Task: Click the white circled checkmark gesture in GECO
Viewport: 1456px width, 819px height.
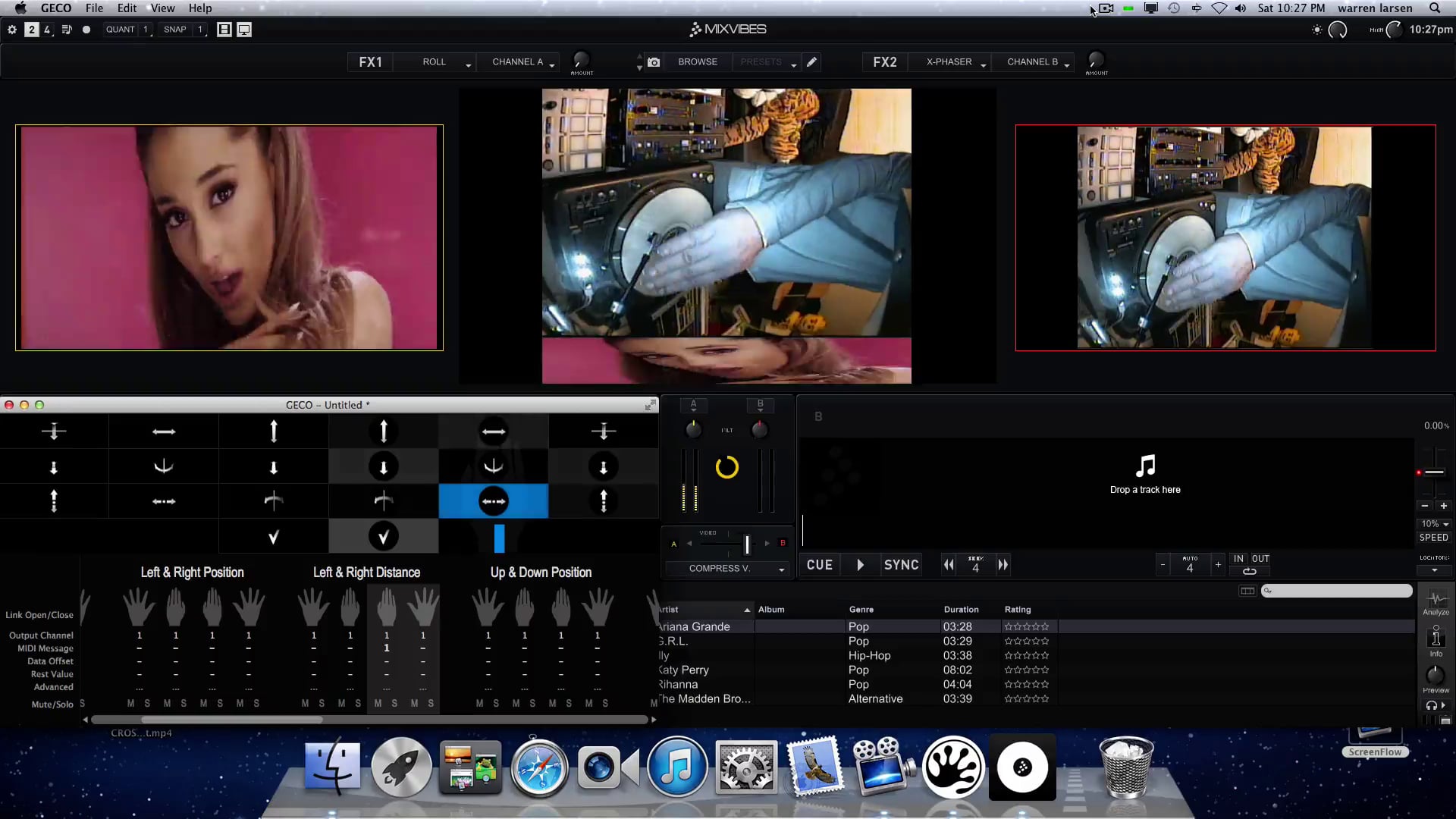Action: pyautogui.click(x=384, y=536)
